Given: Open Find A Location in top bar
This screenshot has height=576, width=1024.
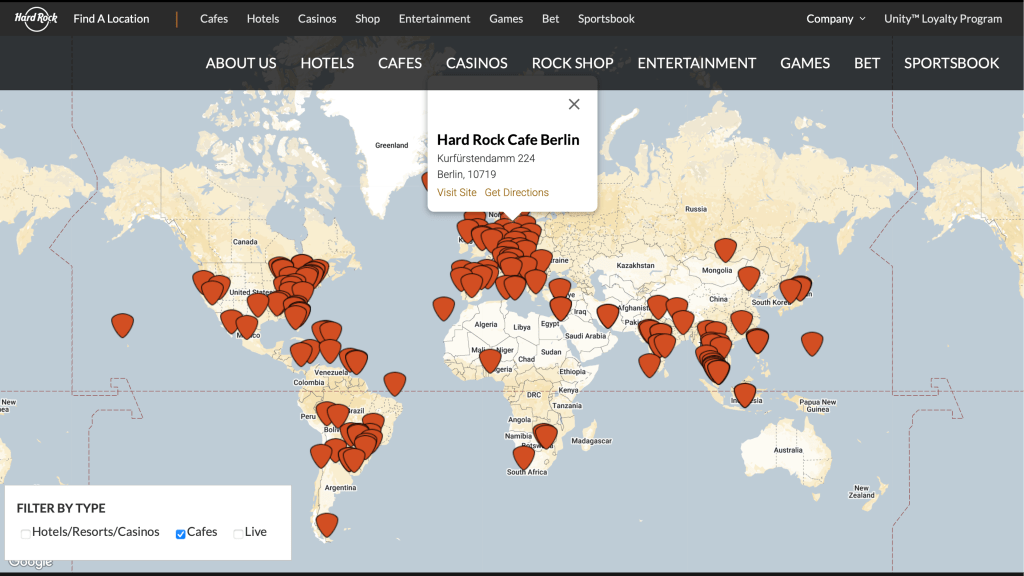Looking at the screenshot, I should 111,19.
